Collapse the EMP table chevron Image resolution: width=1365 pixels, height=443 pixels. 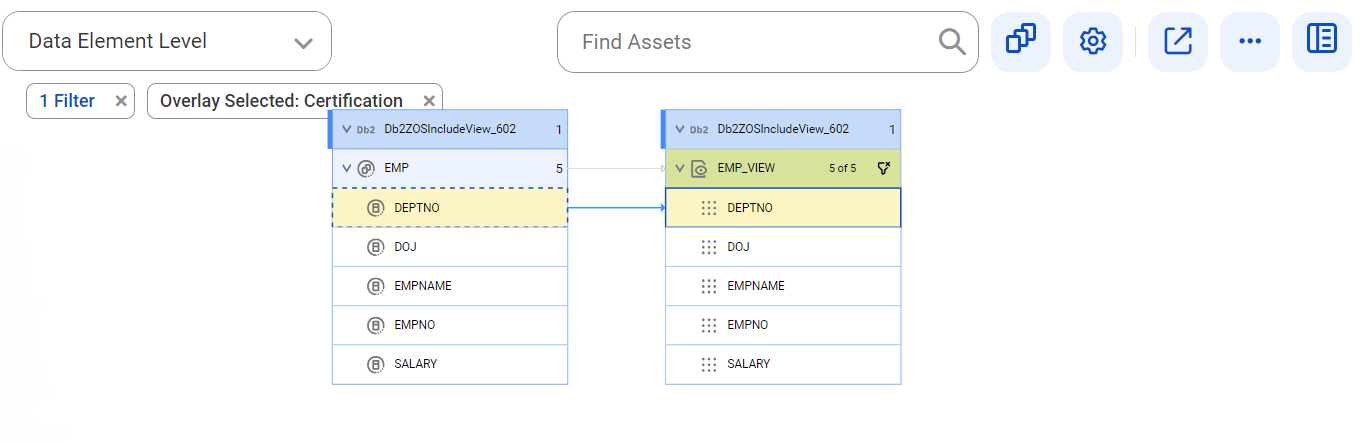pyautogui.click(x=346, y=168)
